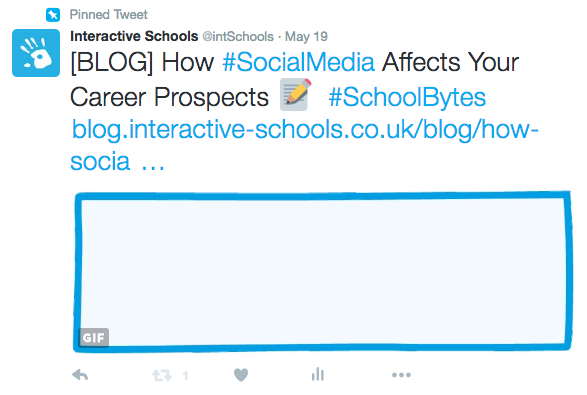The height and width of the screenshot is (395, 587).
Task: Follow the blog.interactive-schools.co.uk link
Action: [x=305, y=145]
